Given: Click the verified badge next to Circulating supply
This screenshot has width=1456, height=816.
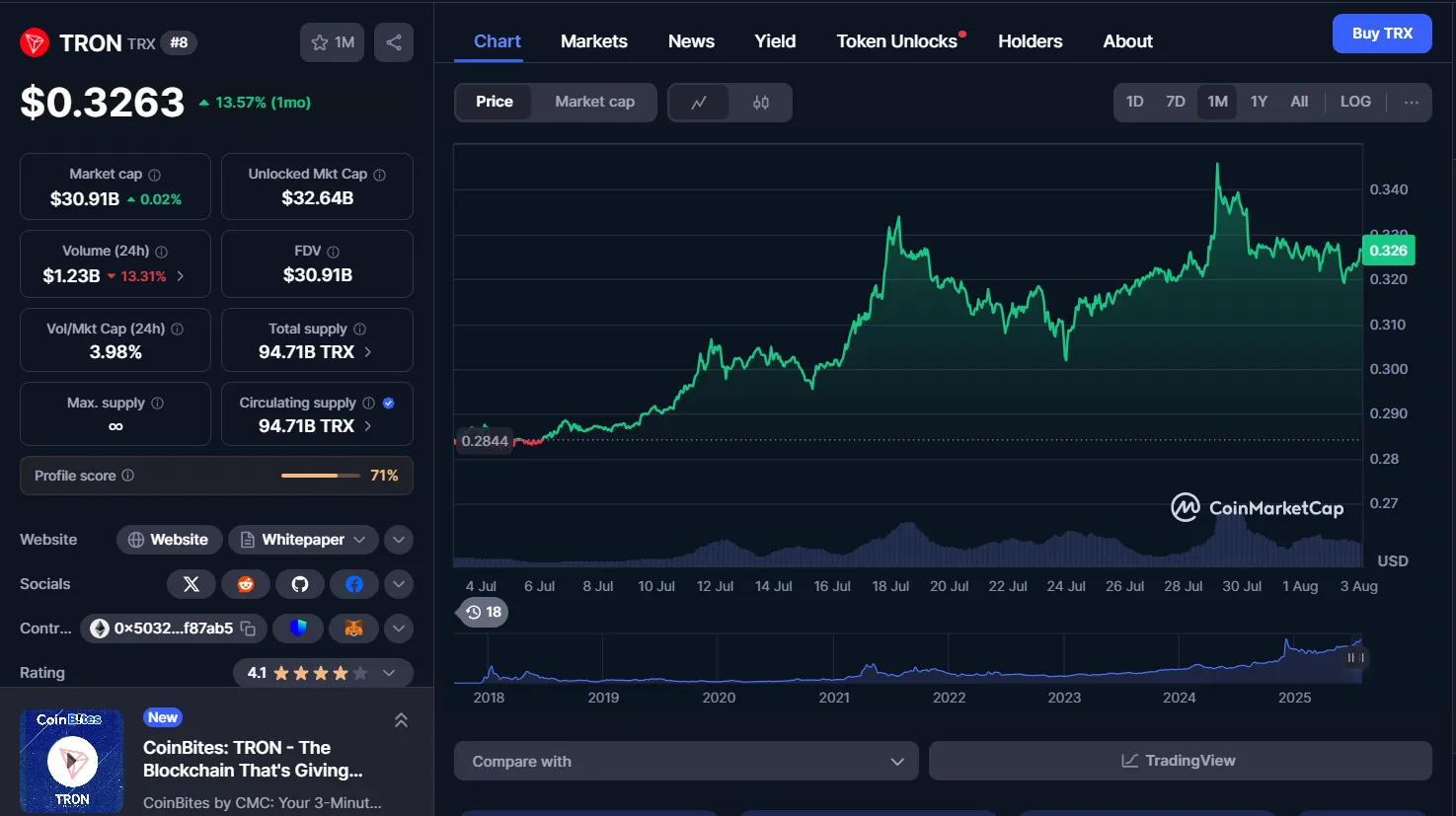Looking at the screenshot, I should click(x=389, y=404).
